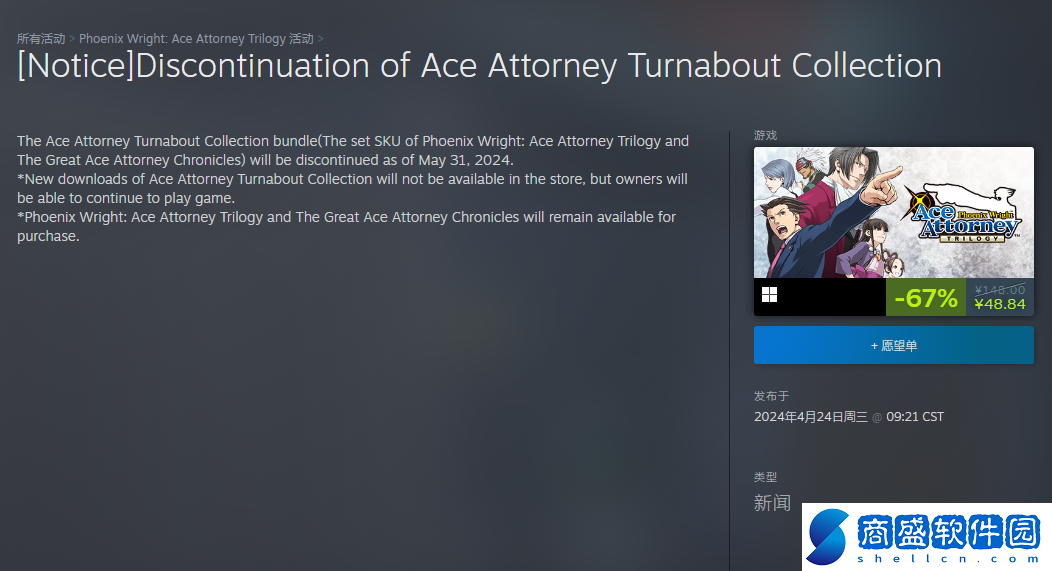Click the notice title heading text
The image size is (1052, 571).
coord(479,66)
